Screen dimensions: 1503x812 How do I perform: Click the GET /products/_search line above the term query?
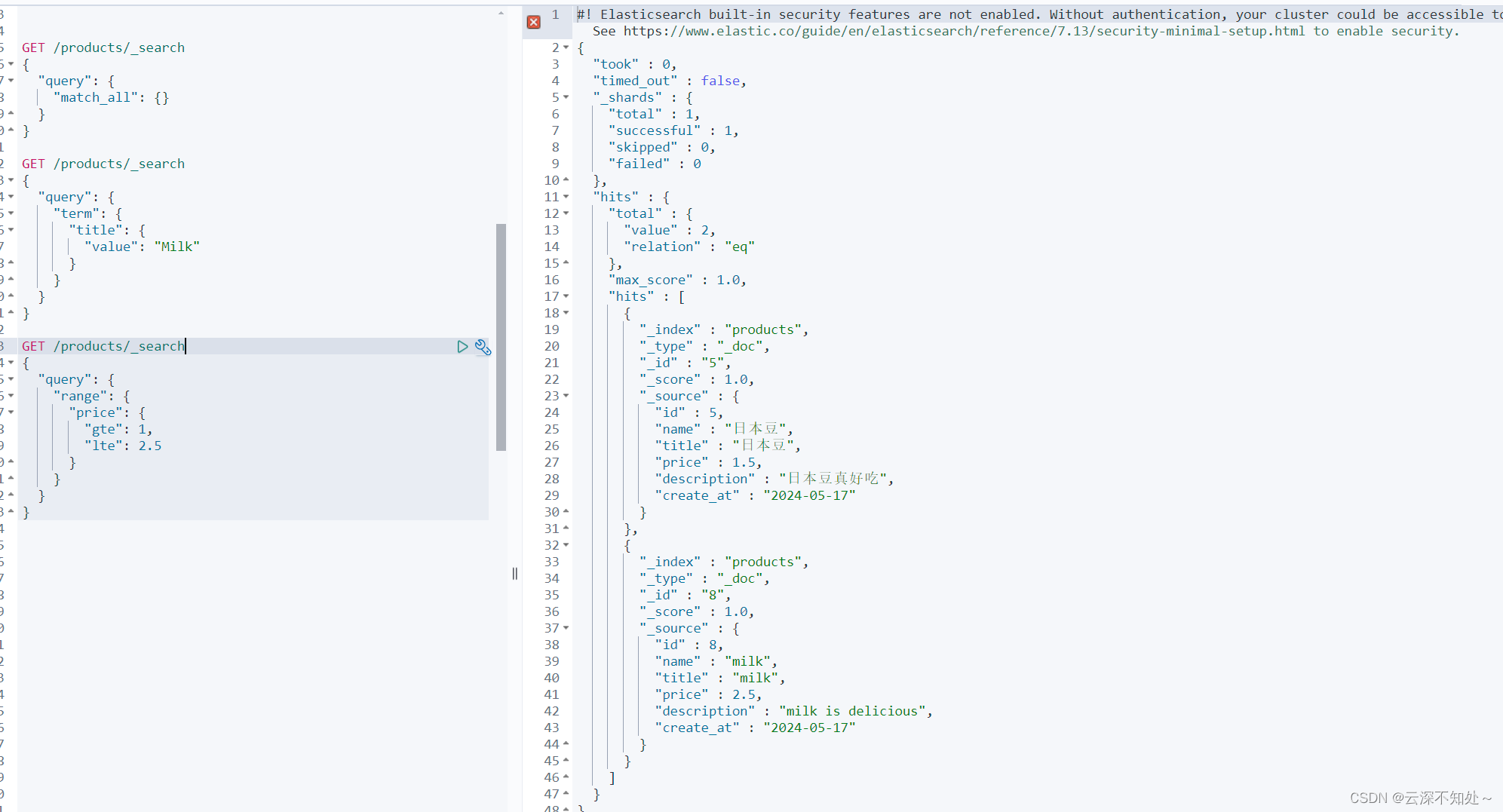[103, 164]
